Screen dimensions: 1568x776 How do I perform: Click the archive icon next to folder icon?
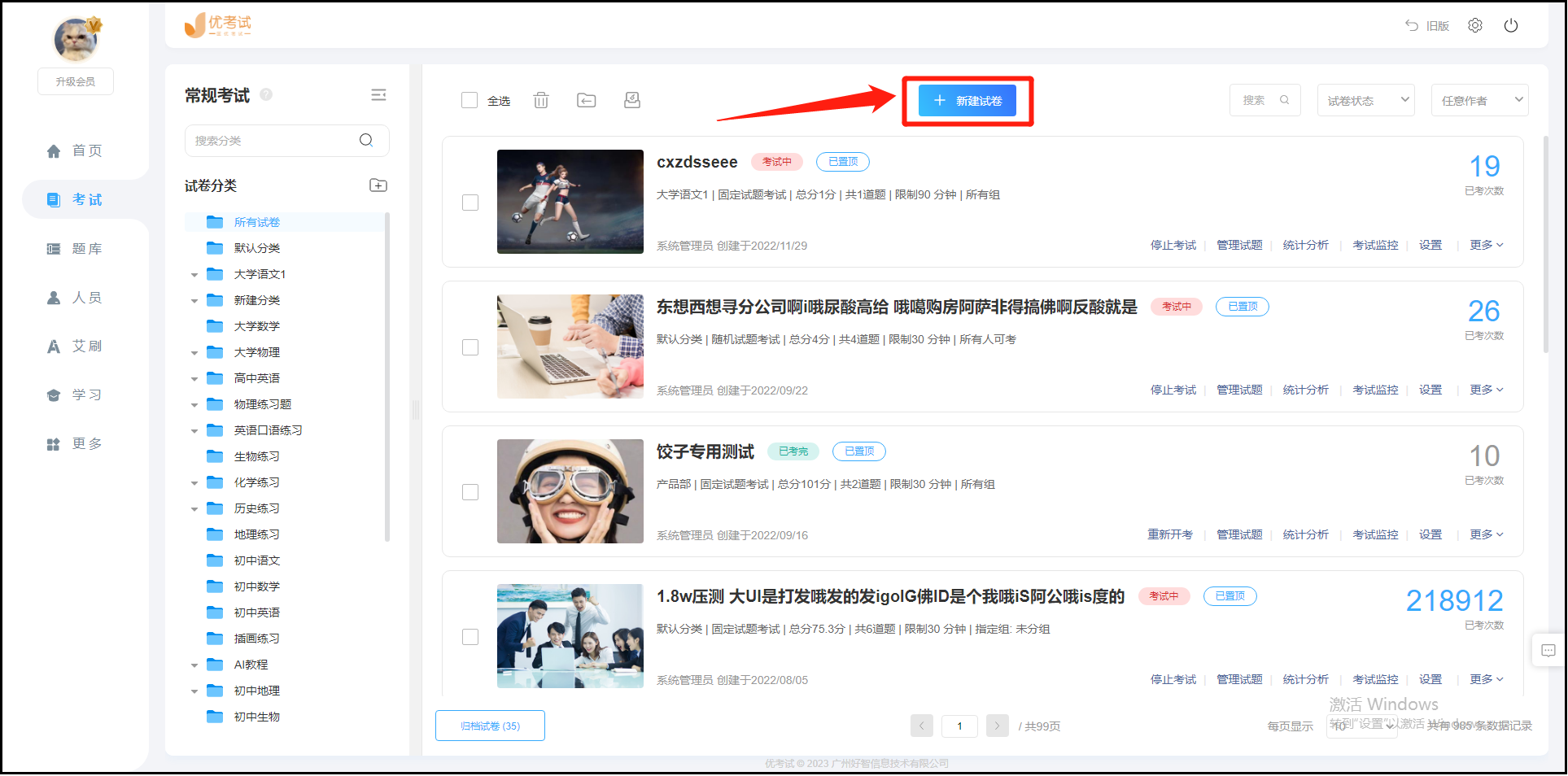pos(632,100)
